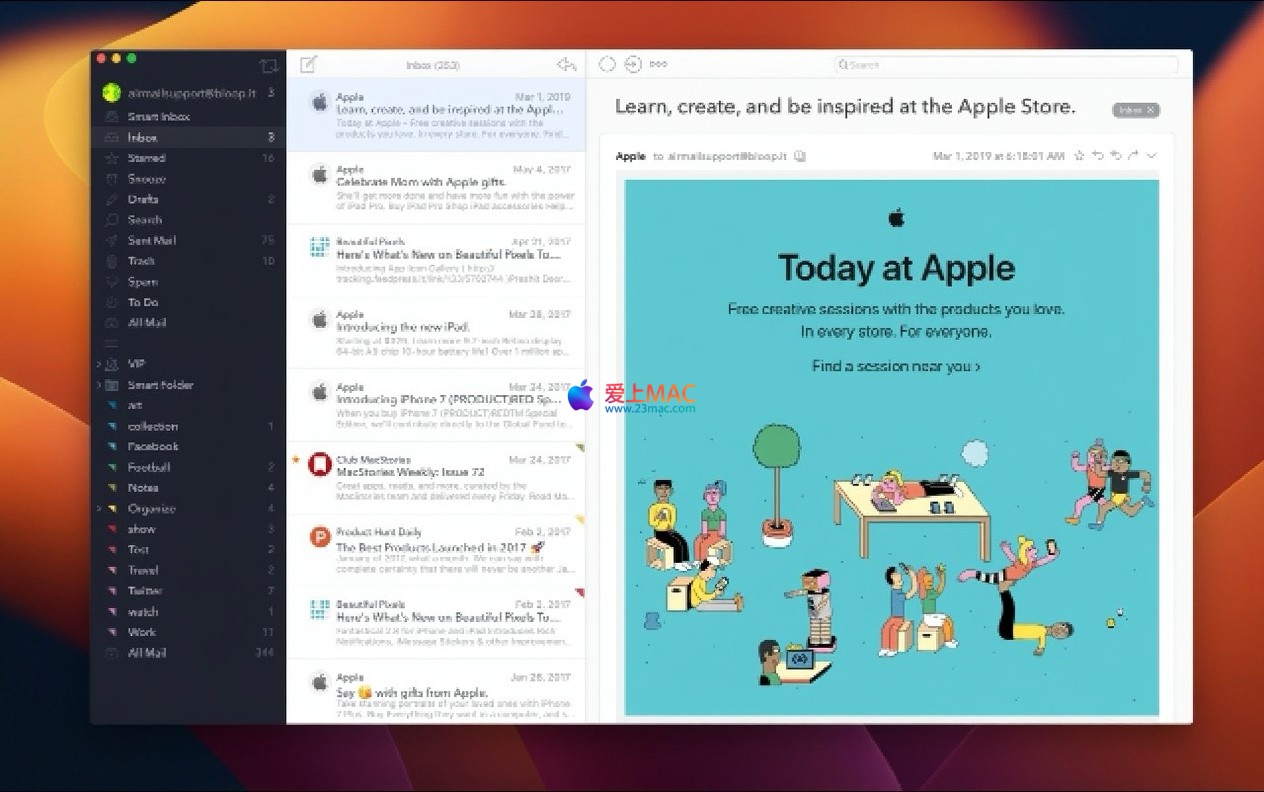1264x792 pixels.
Task: Click the empty circle toolbar button
Action: (607, 64)
